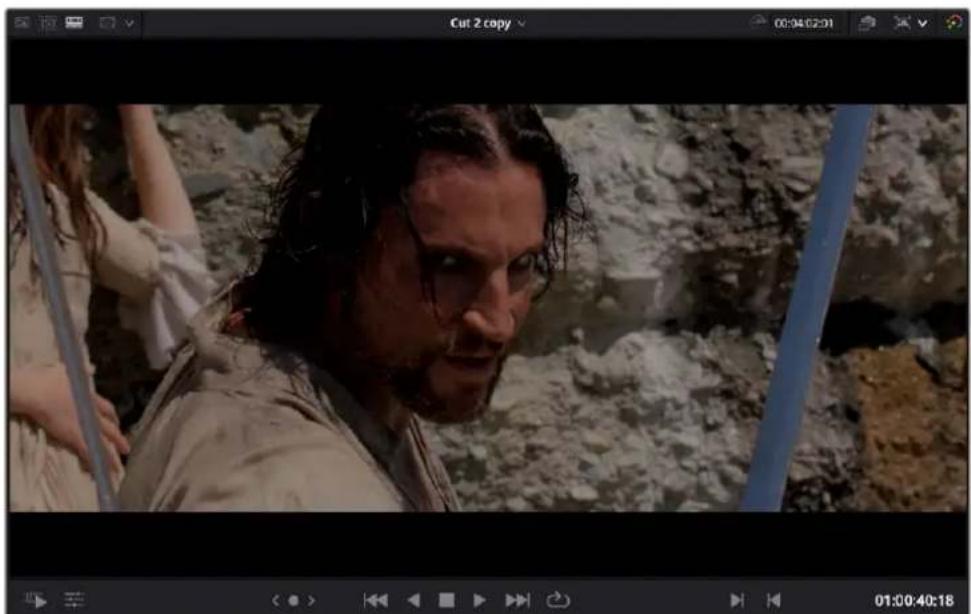This screenshot has width=971, height=614.
Task: Toggle the Bypass color grades button
Action: coord(867,23)
